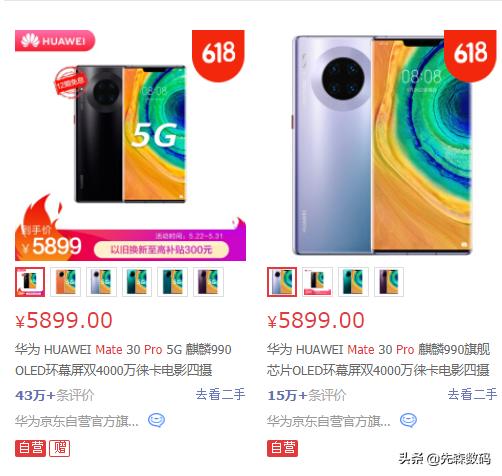
Task: Click the 自营 tag under first product
Action: pos(31,448)
